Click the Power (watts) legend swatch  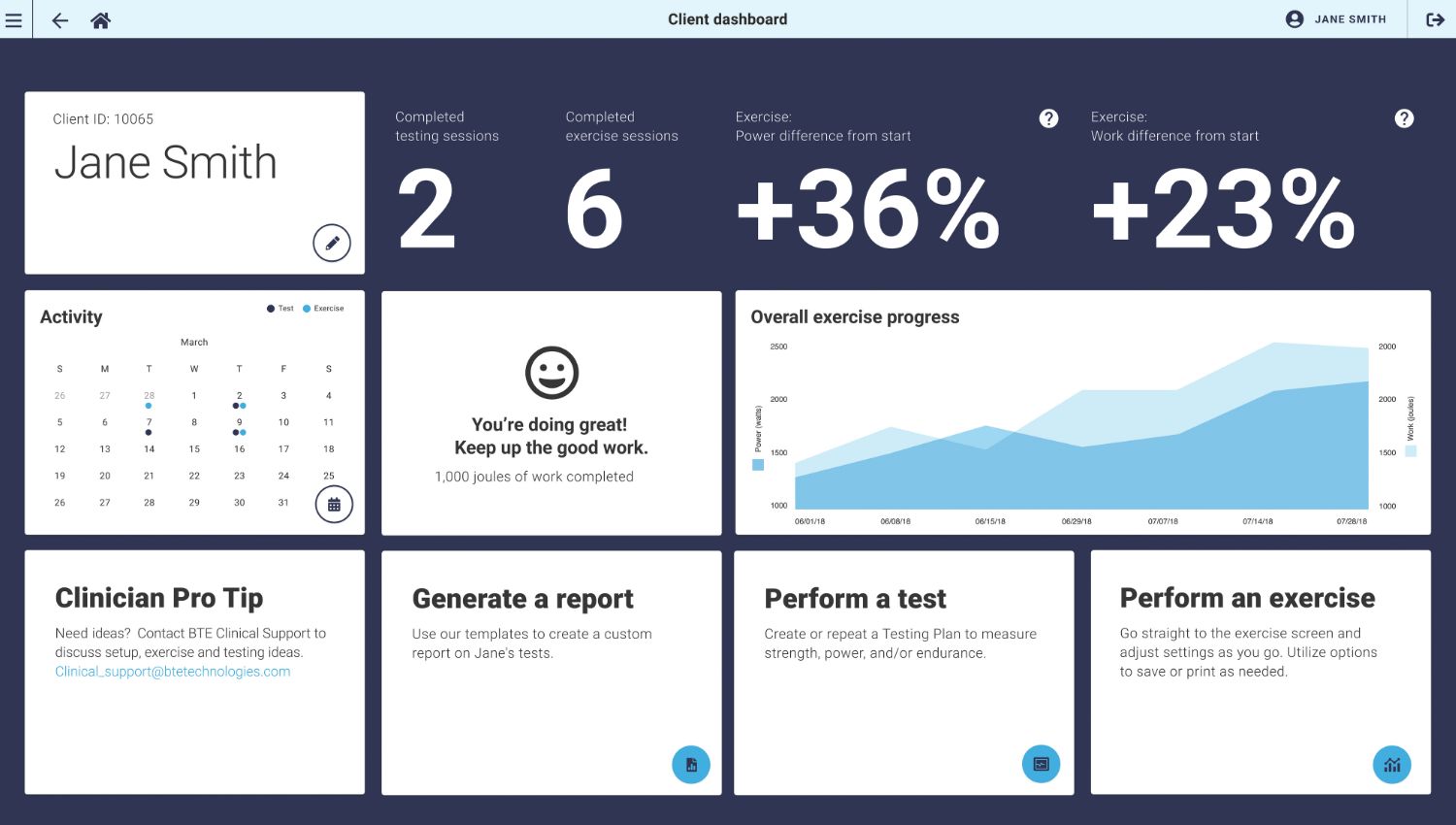tap(758, 465)
